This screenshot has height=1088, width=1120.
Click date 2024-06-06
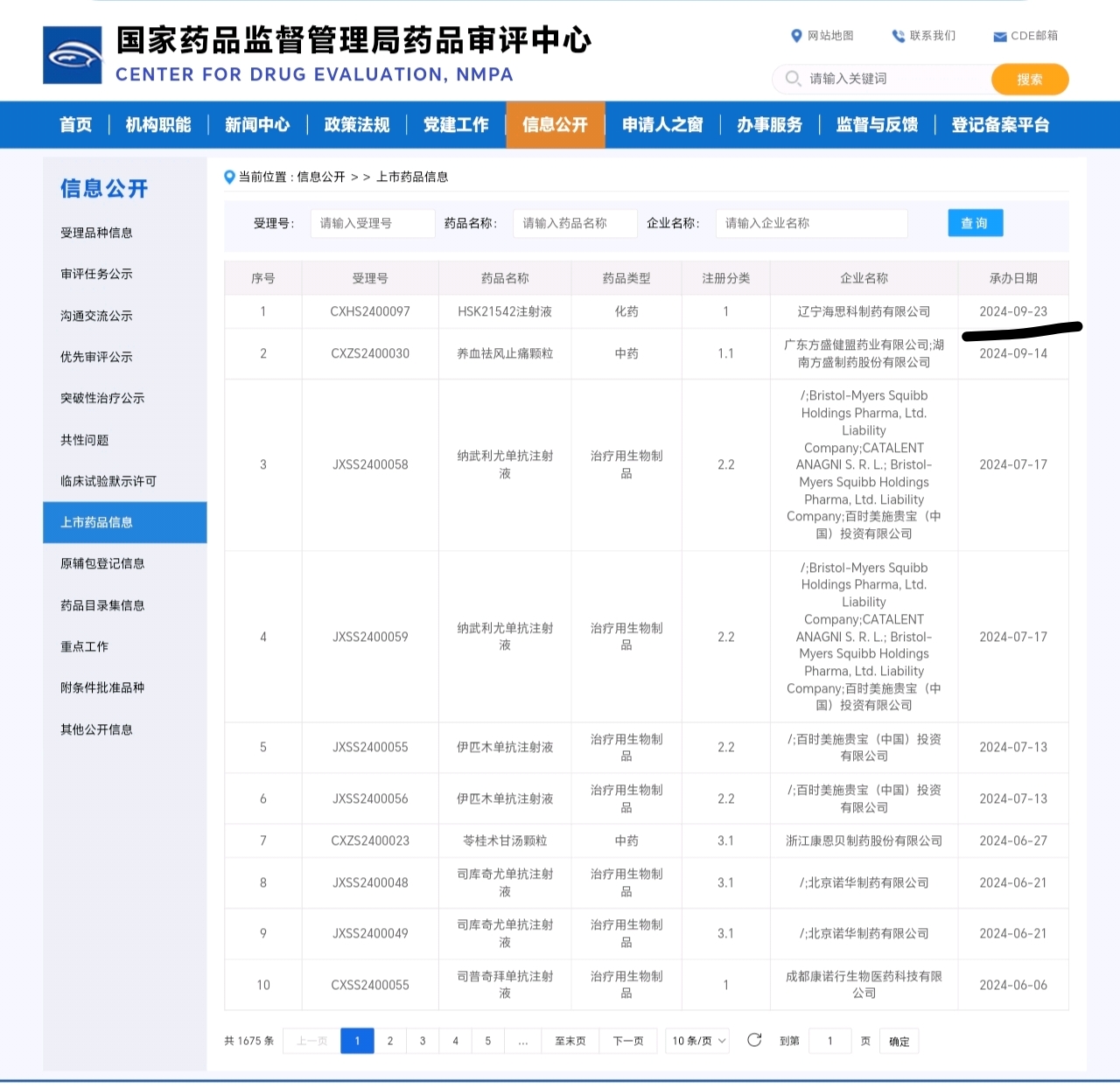pyautogui.click(x=1013, y=985)
